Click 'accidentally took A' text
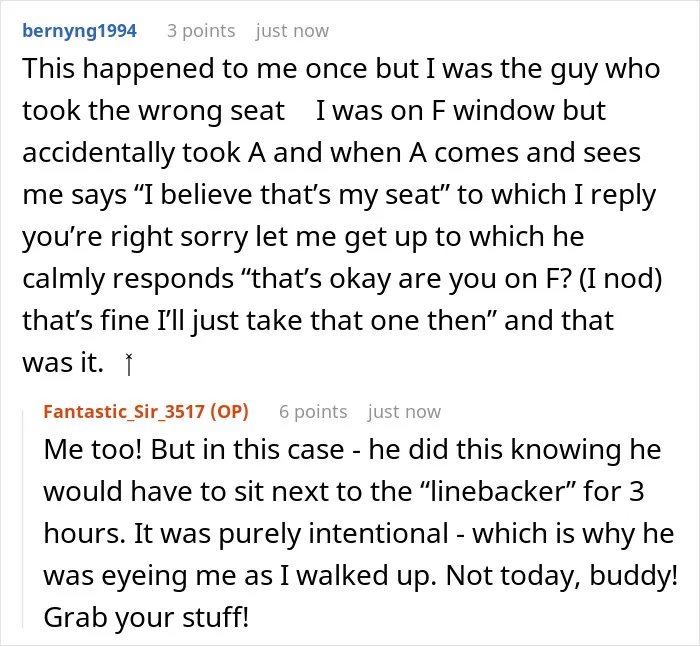The width and height of the screenshot is (700, 646). 144,153
